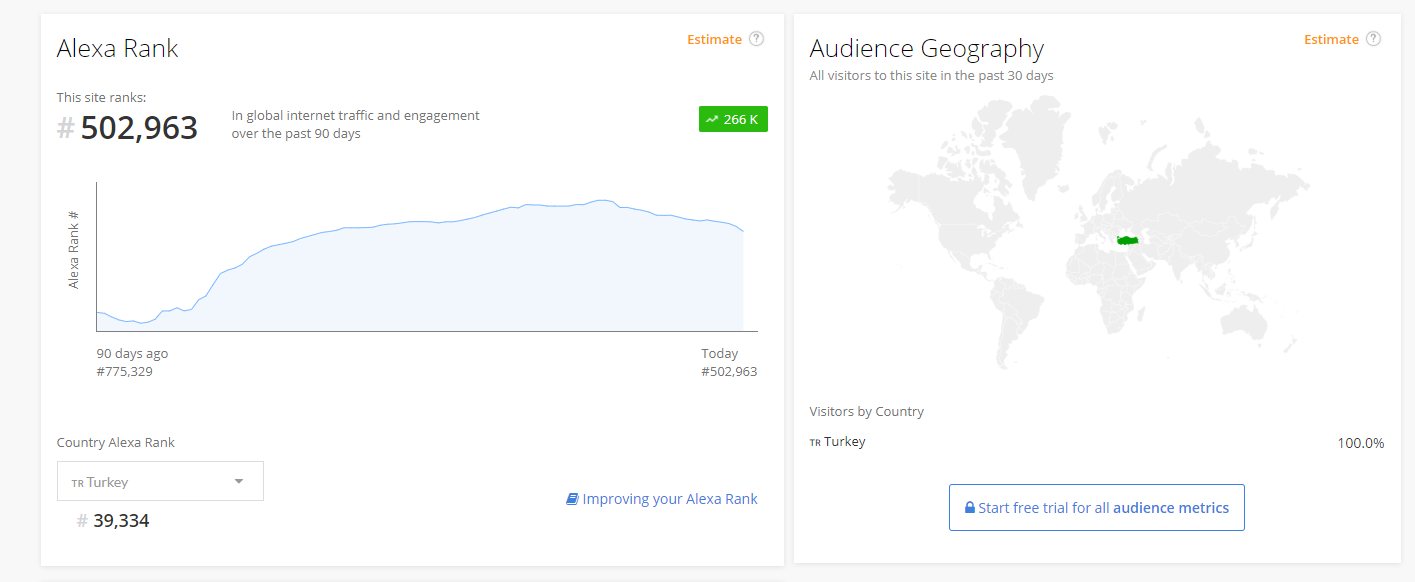Click the This site ranks label
Viewport: 1415px width, 582px height.
coord(101,97)
